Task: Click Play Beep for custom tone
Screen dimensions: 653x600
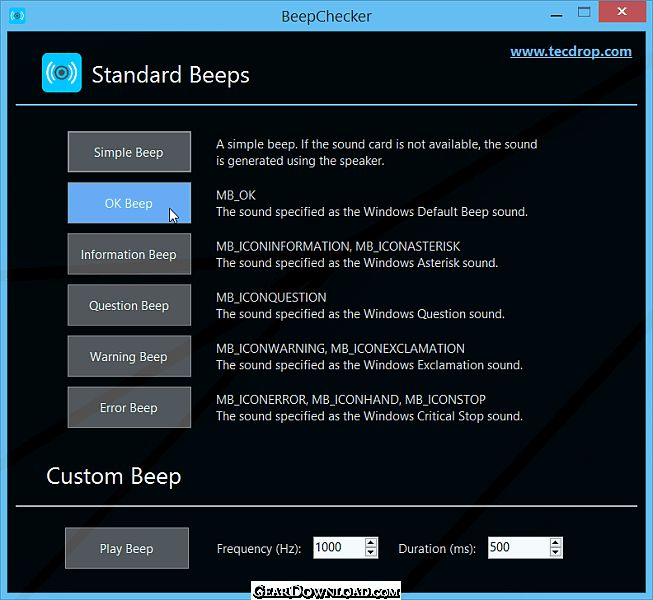Action: click(x=127, y=548)
